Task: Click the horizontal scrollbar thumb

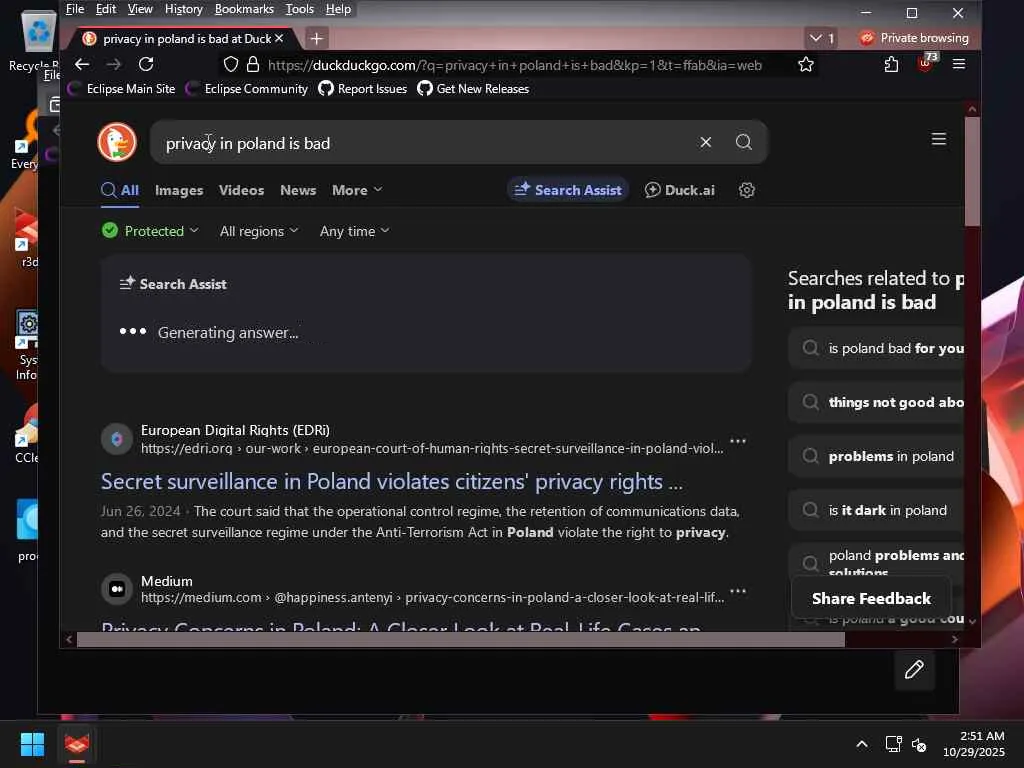Action: [x=461, y=639]
